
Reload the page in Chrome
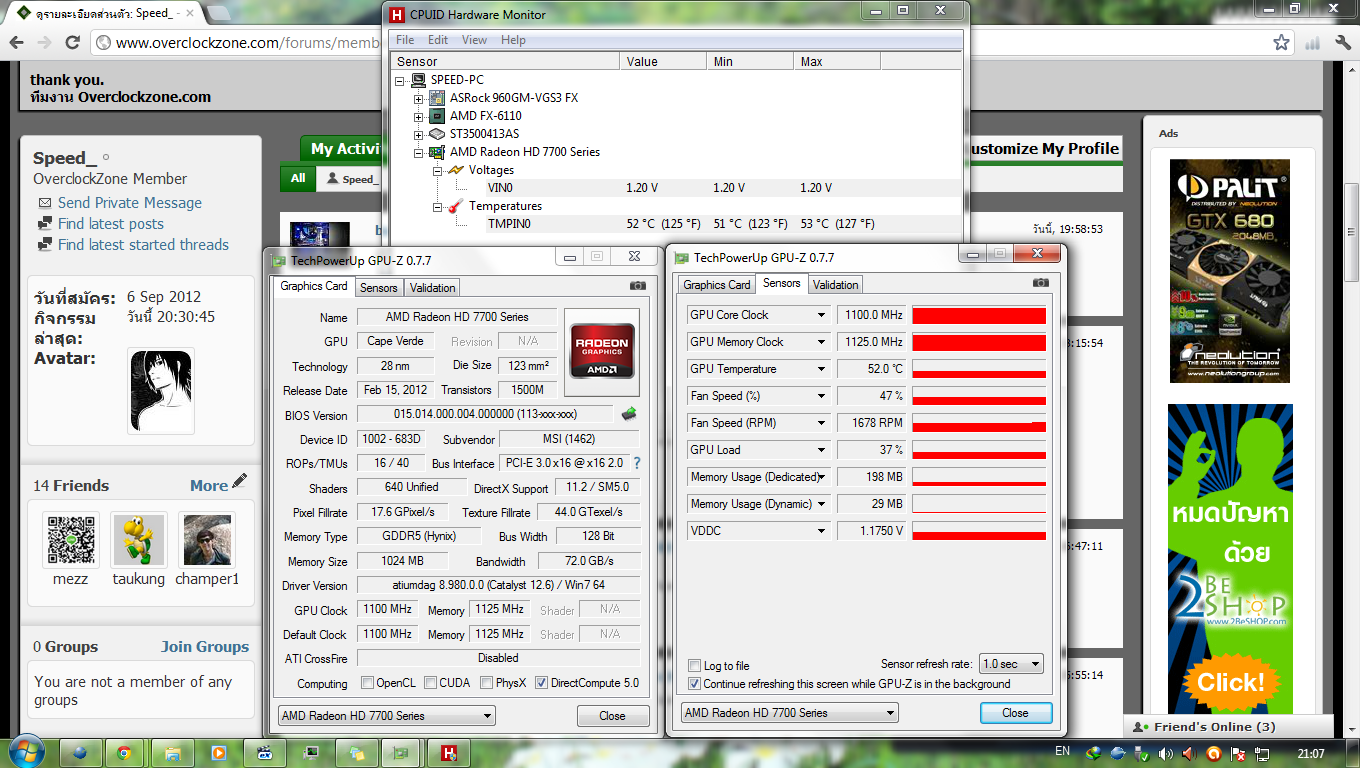(72, 42)
